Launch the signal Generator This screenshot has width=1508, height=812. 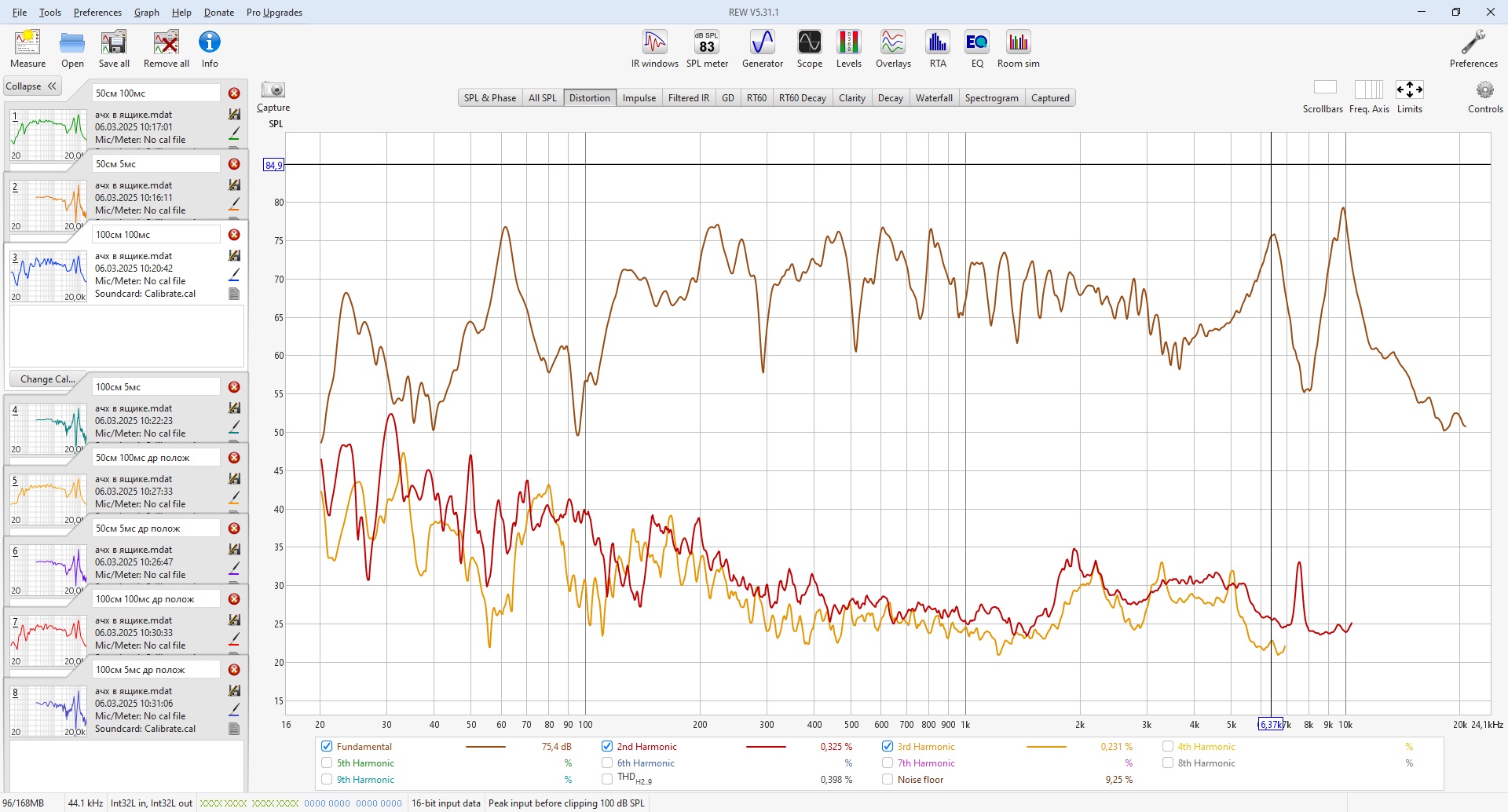point(763,49)
